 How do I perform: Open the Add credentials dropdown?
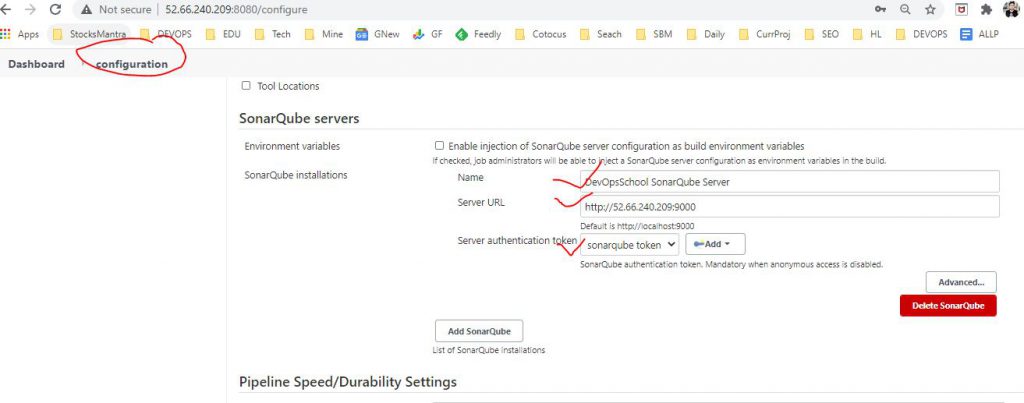715,243
